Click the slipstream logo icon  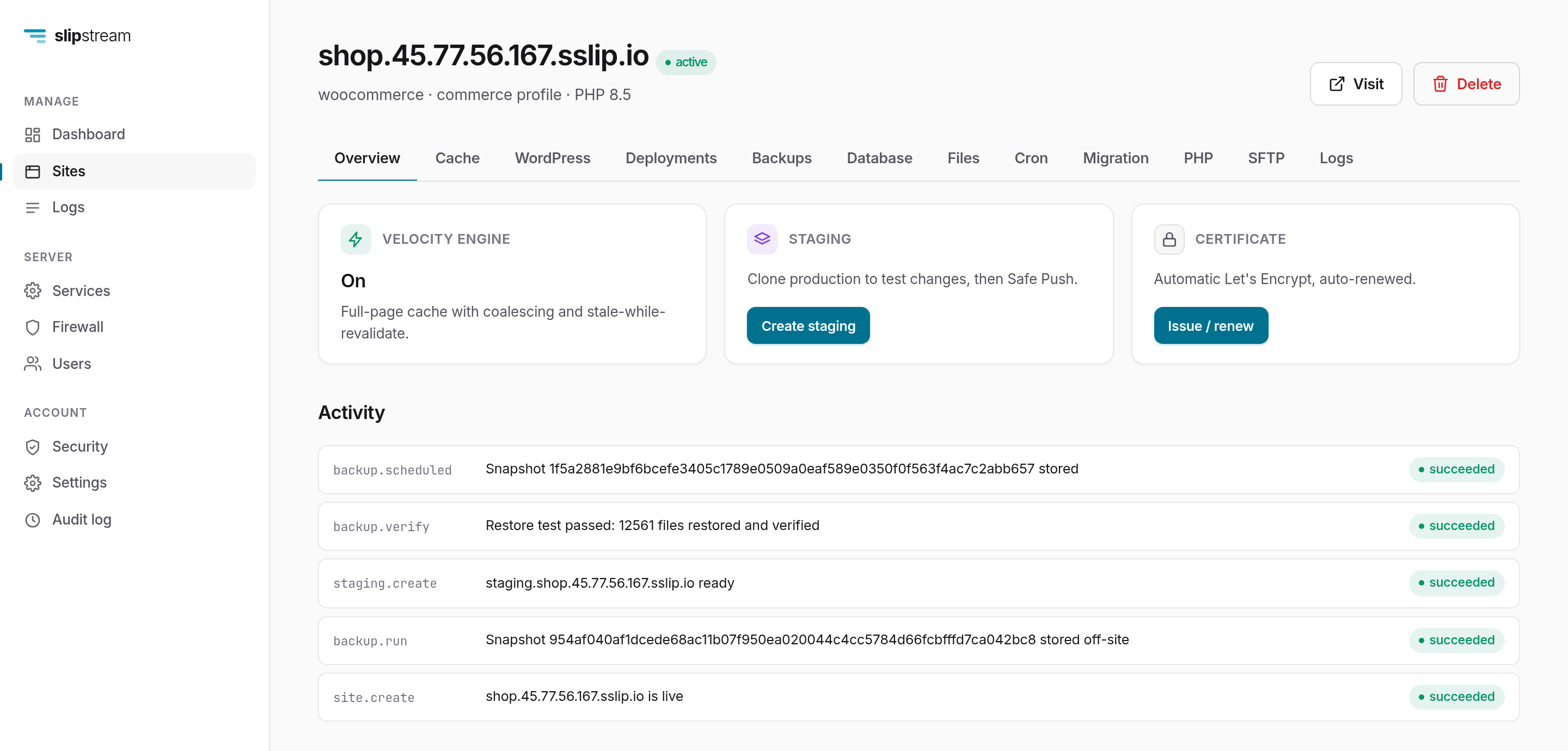[x=35, y=36]
